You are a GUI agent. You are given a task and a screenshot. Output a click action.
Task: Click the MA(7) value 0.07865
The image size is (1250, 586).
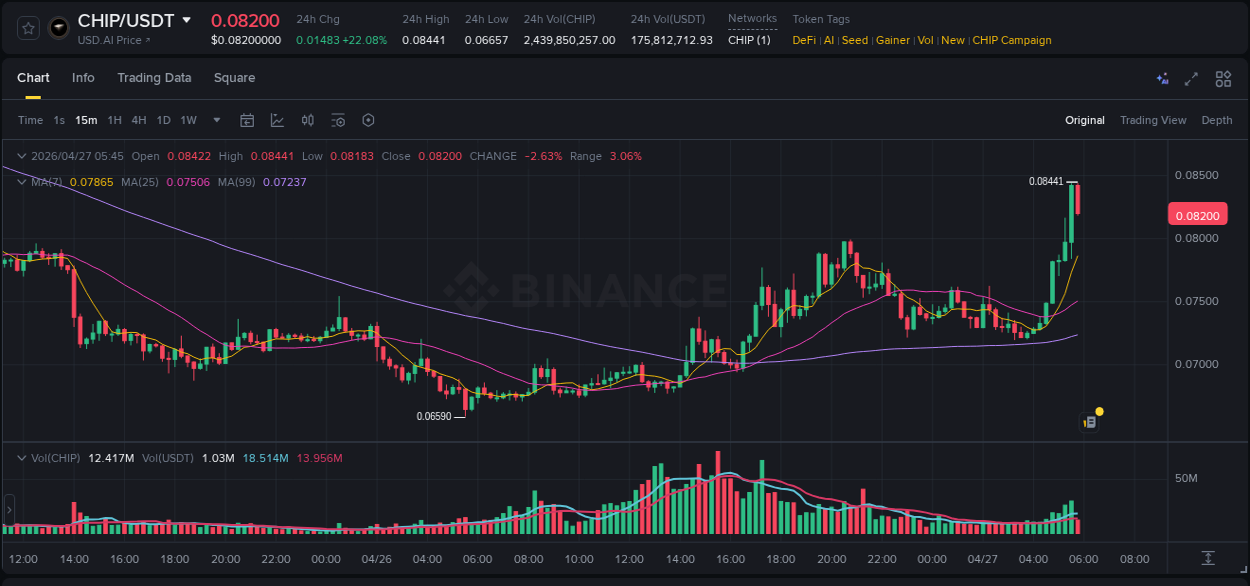[92, 182]
